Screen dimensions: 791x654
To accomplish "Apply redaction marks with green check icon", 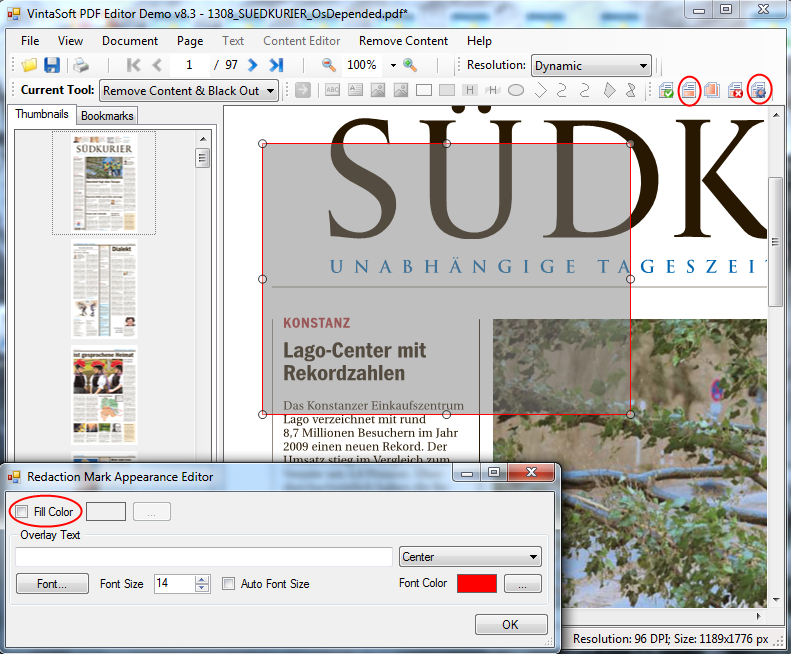I will pyautogui.click(x=666, y=90).
